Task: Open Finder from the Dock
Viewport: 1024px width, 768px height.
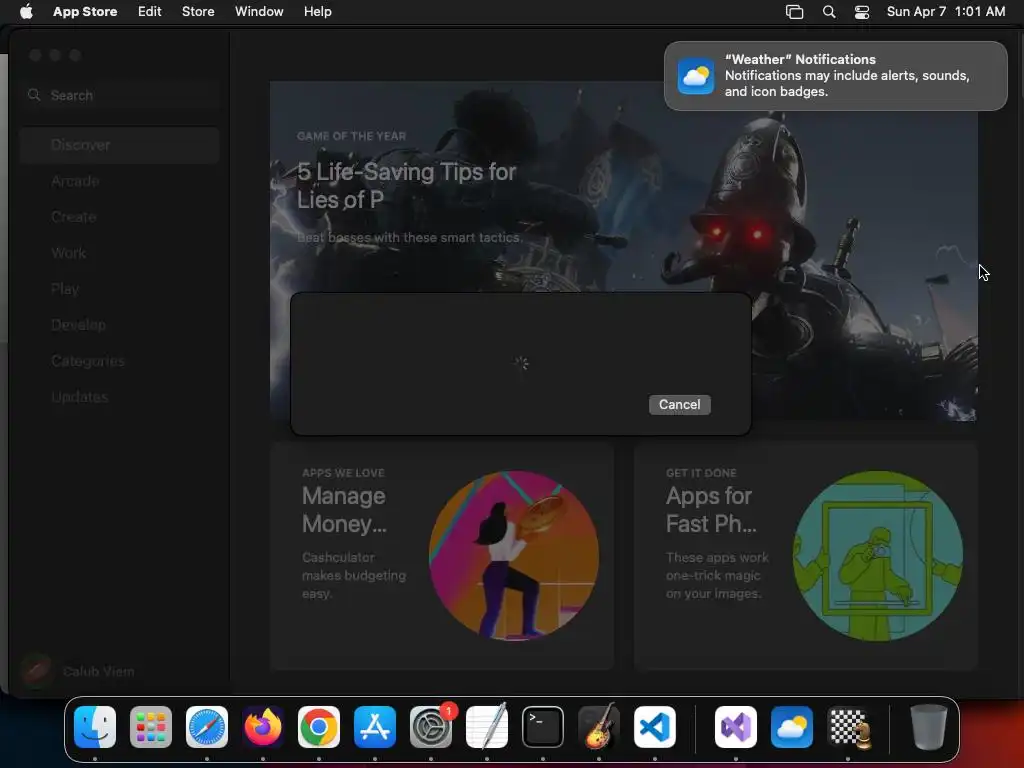Action: pyautogui.click(x=95, y=727)
